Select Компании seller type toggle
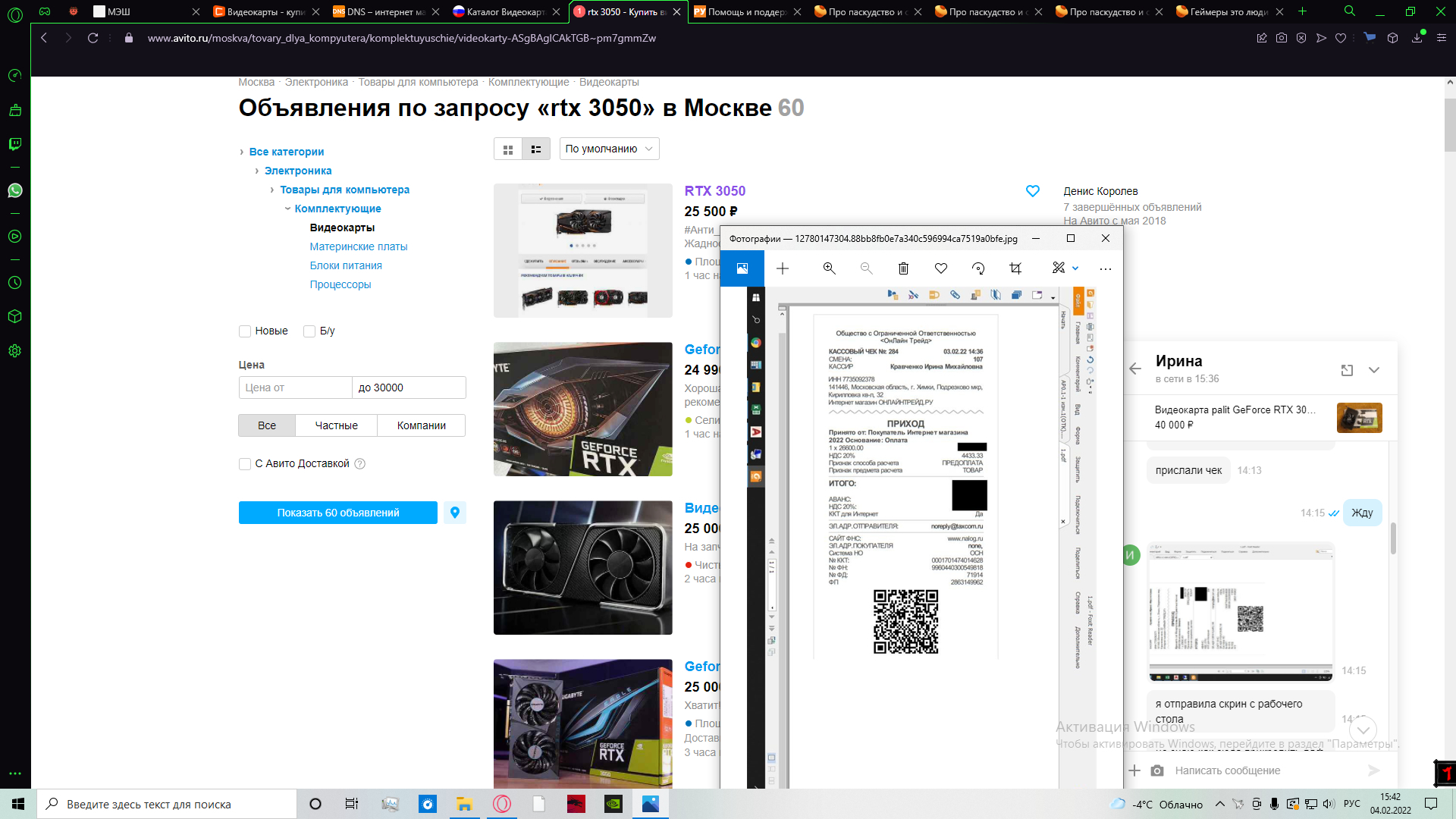 (422, 425)
